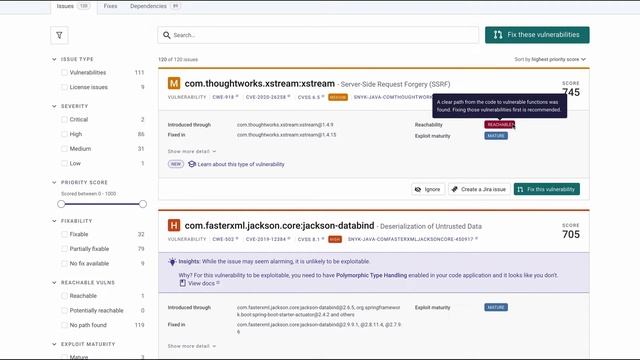Enable the No fix available checkbox
This screenshot has width=640, height=360.
64,263
